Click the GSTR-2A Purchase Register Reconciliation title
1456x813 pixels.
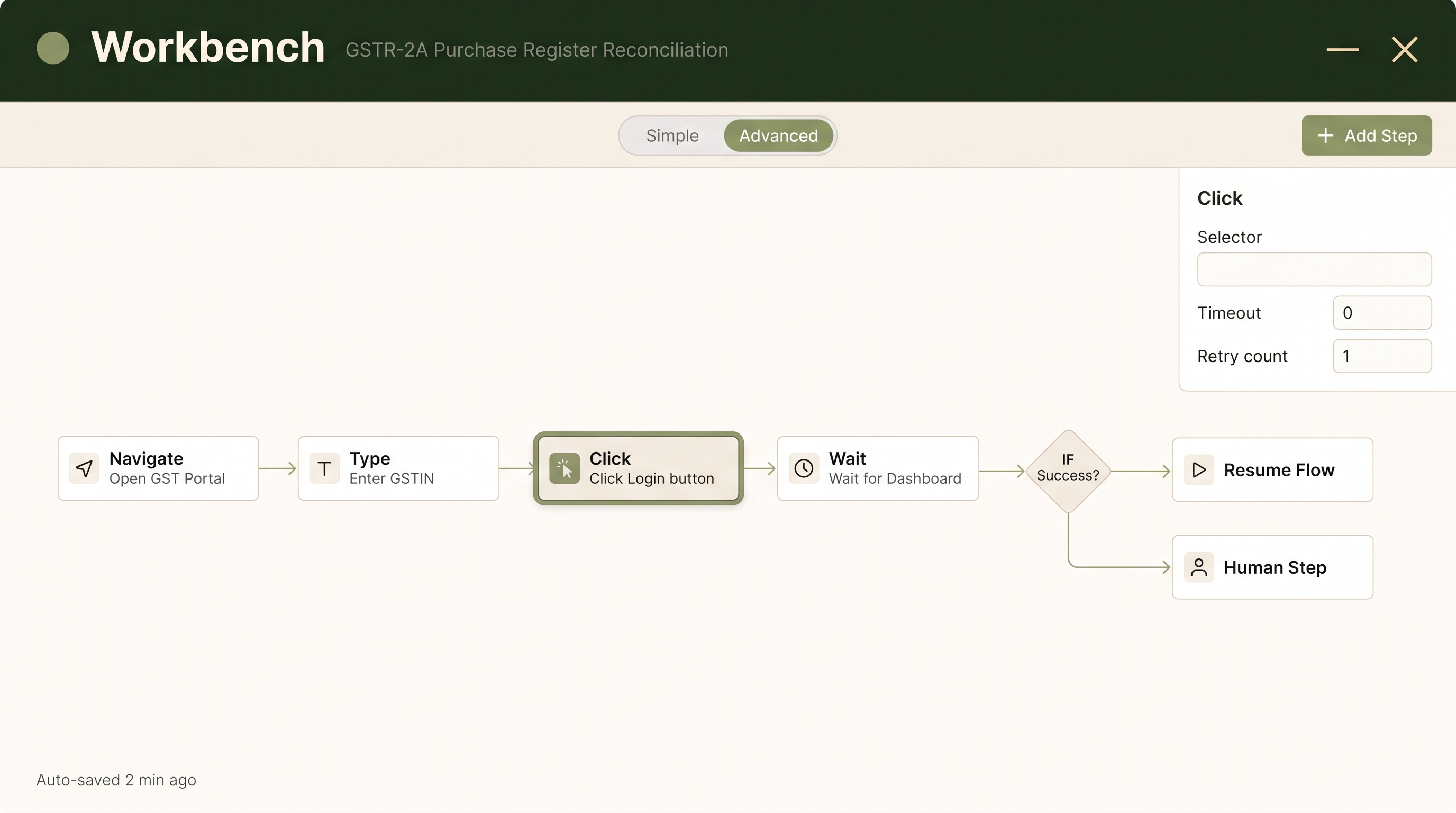(536, 50)
